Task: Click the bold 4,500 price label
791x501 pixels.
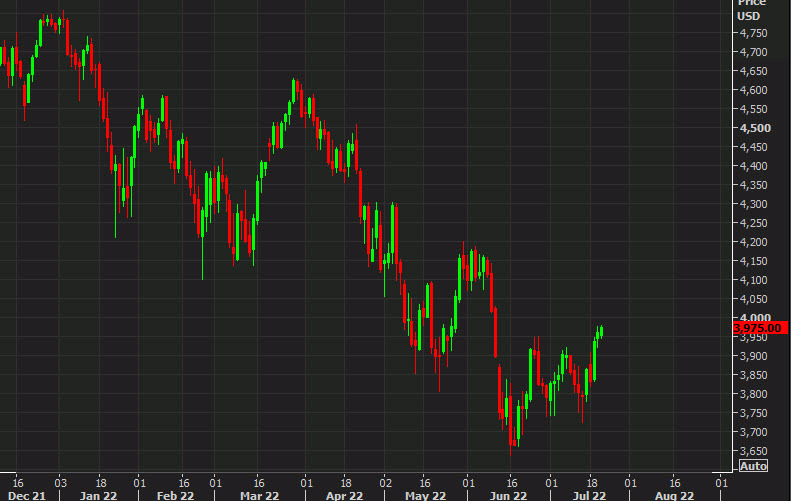Action: (x=755, y=128)
